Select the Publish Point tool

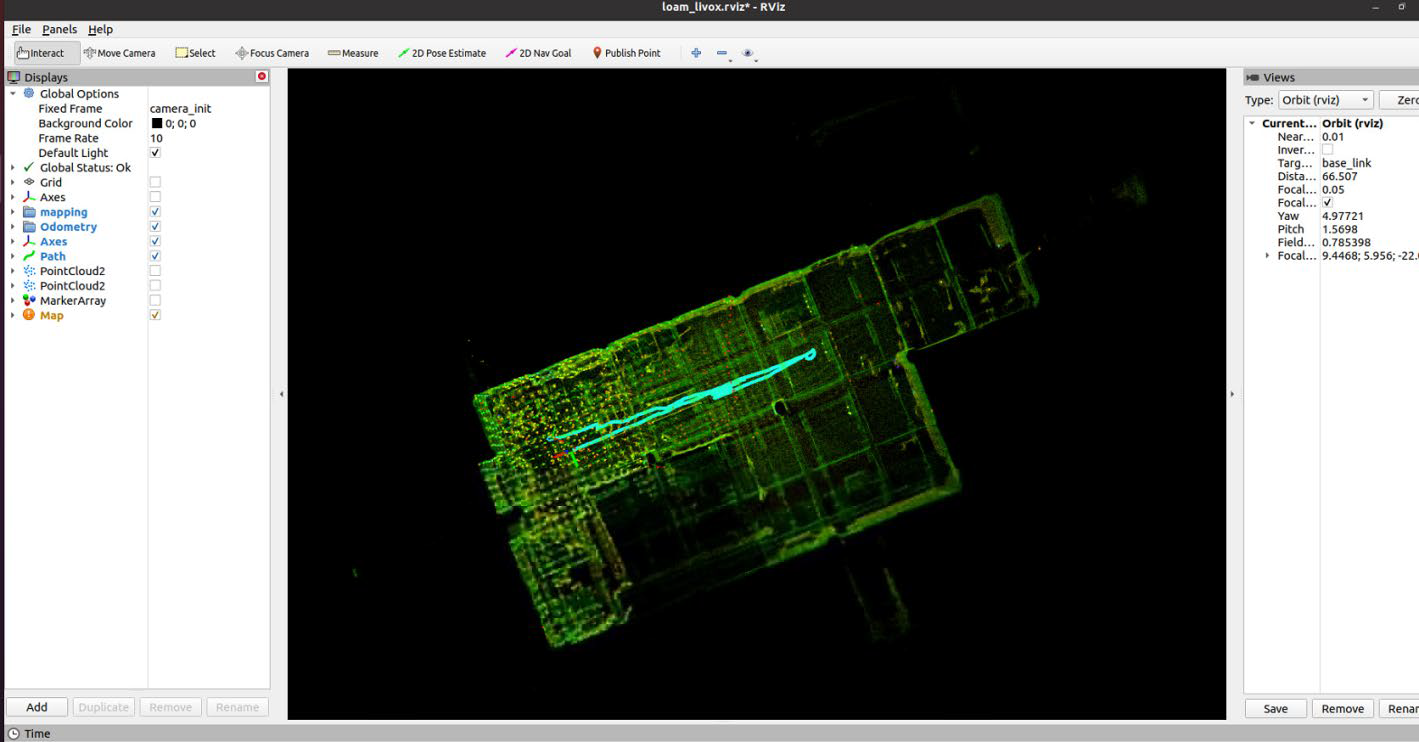click(x=627, y=53)
